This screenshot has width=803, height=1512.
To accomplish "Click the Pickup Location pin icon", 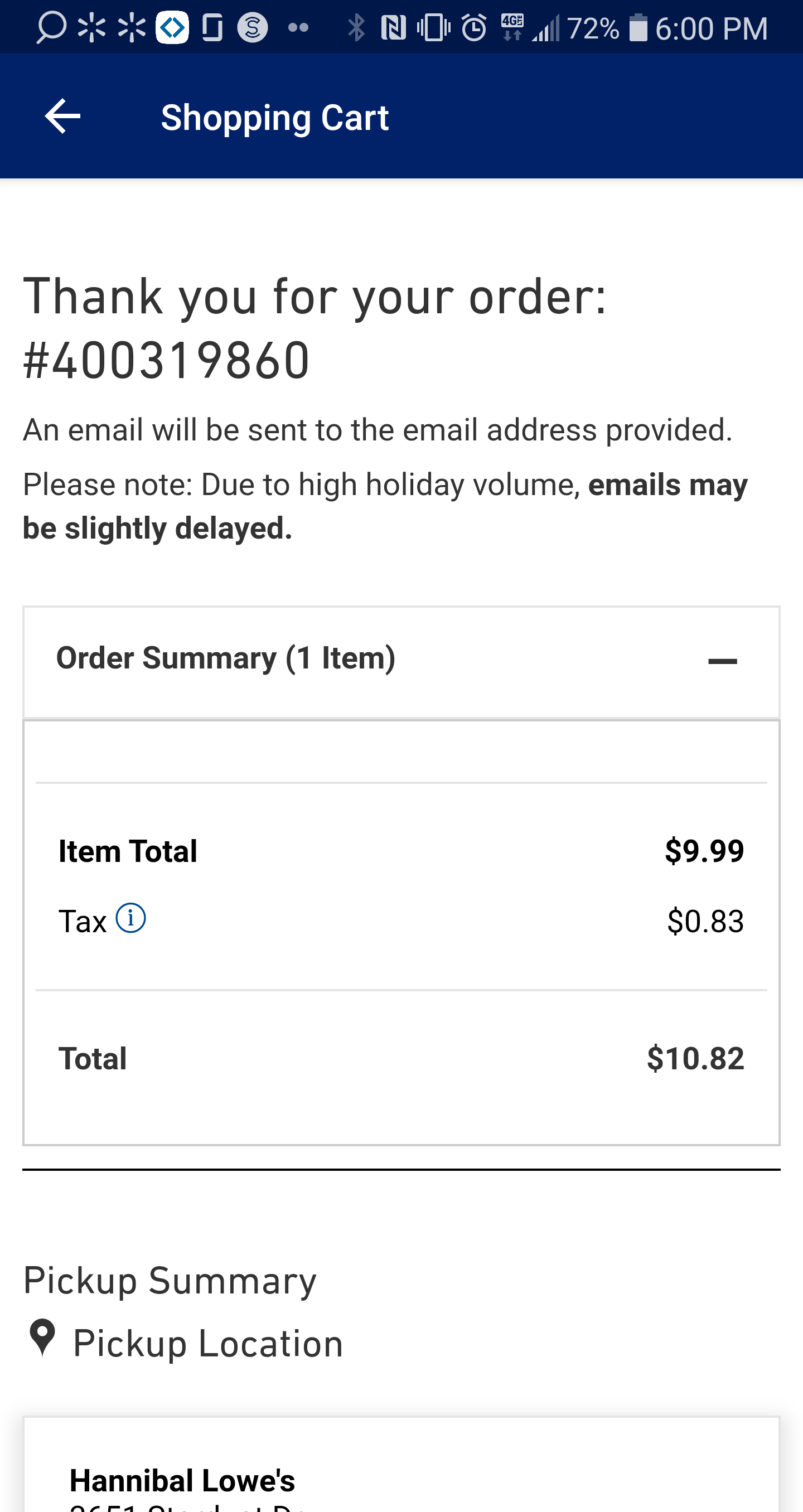I will tap(42, 1338).
